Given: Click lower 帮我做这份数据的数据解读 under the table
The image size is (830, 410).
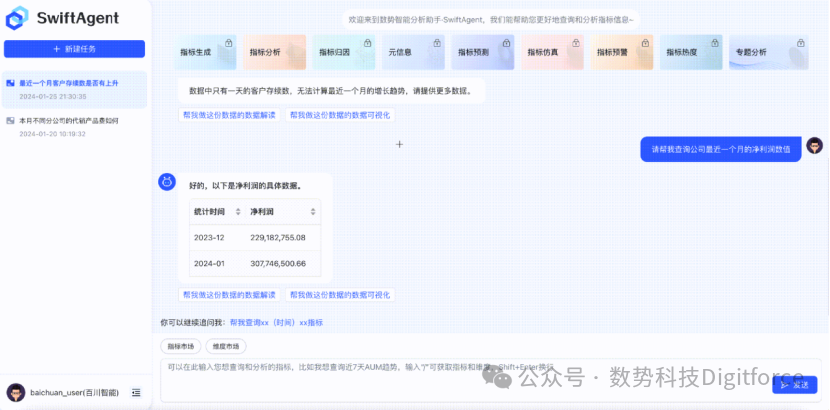Looking at the screenshot, I should point(229,295).
